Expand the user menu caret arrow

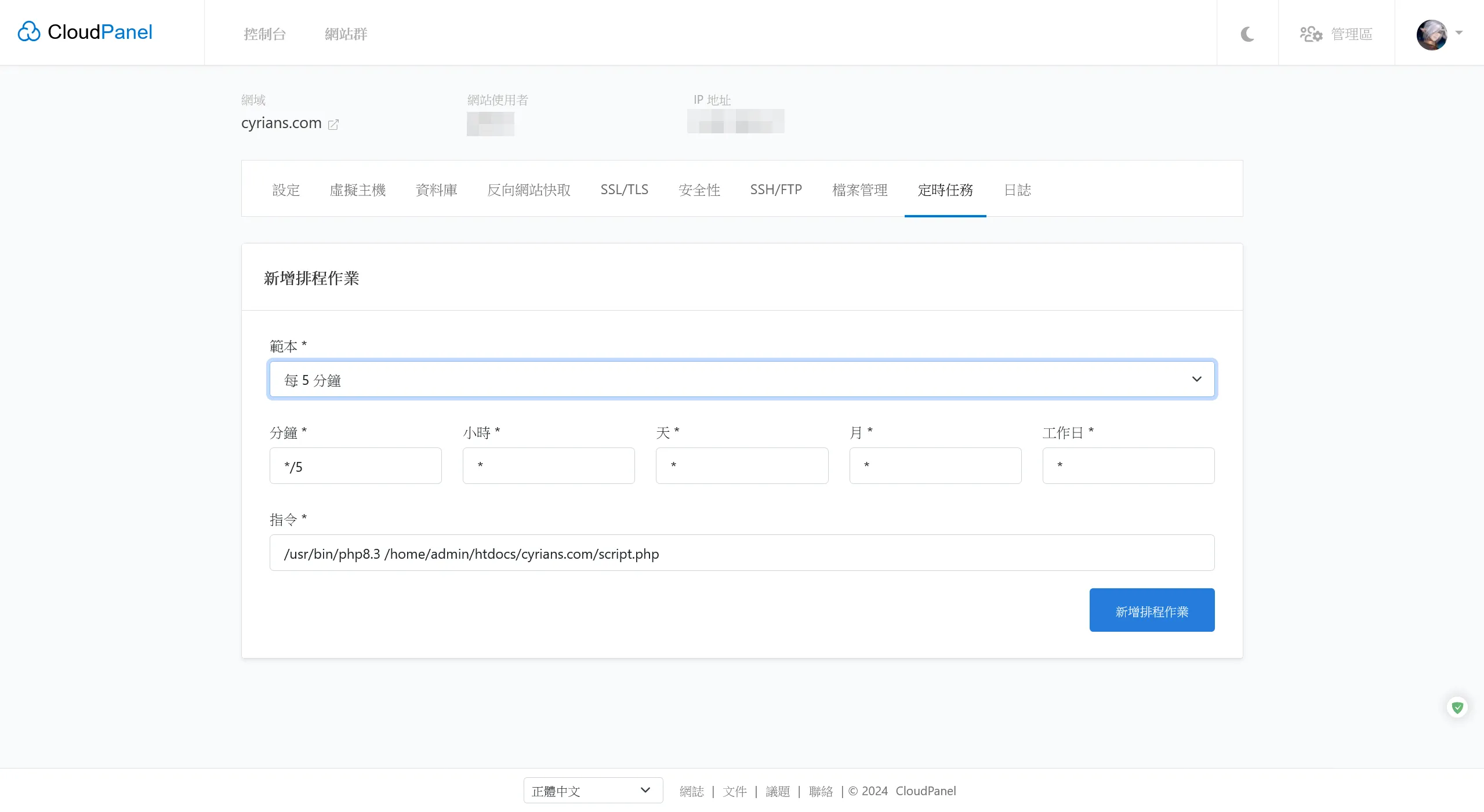[x=1459, y=33]
